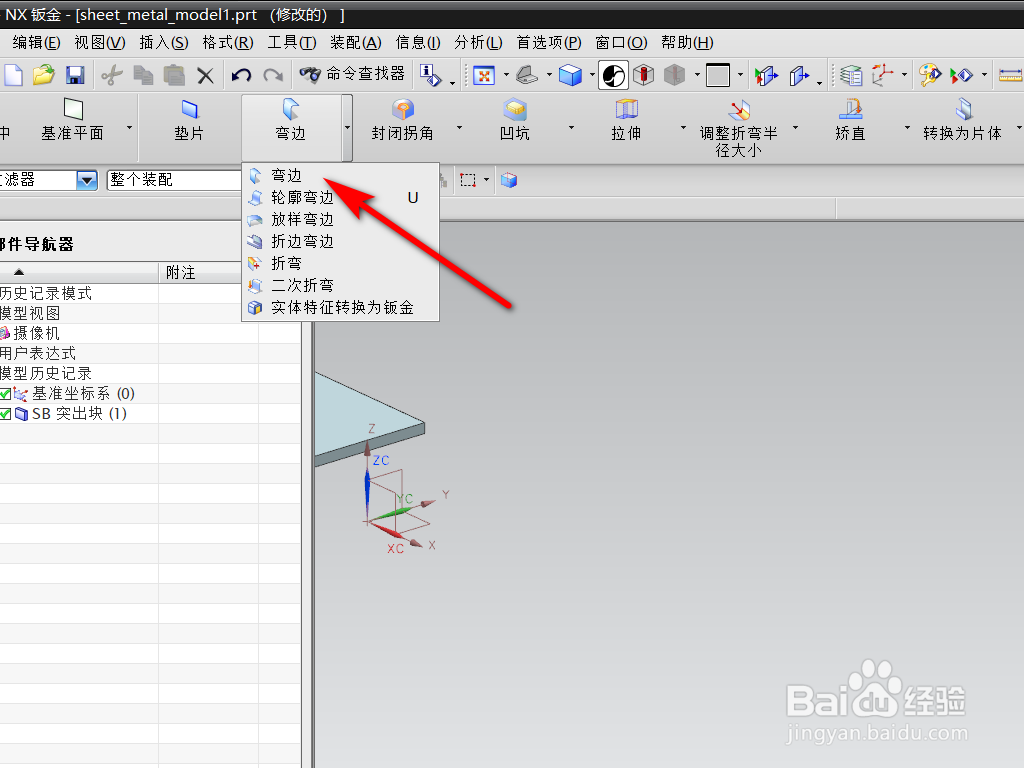Open the selection filter dropdown

point(86,180)
